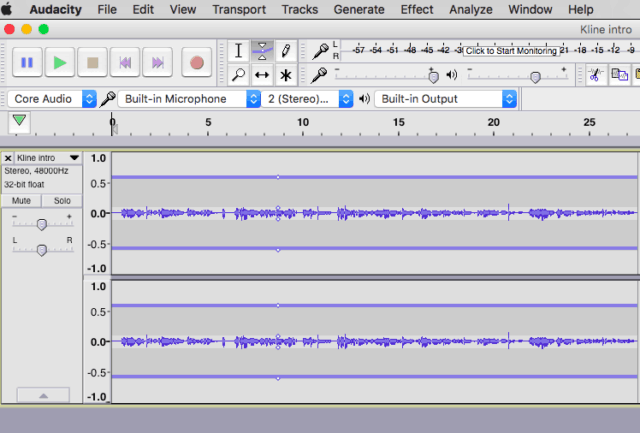Click the green timeline pinned play head triangle
This screenshot has width=640, height=433.
pyautogui.click(x=19, y=121)
